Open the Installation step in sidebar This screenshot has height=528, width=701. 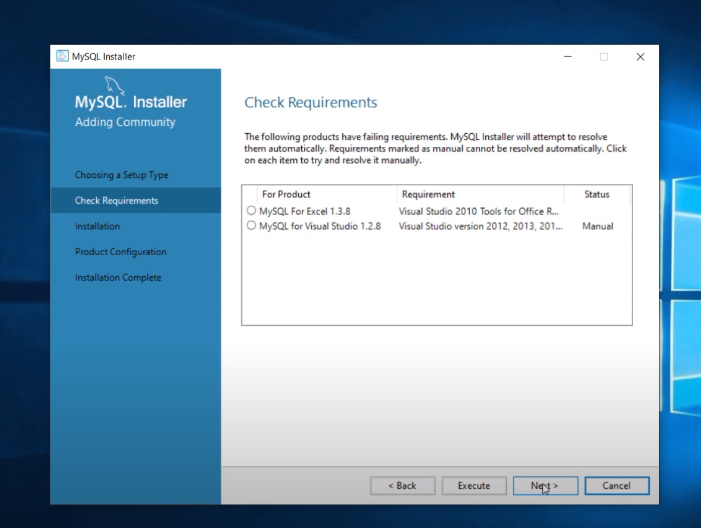tap(97, 226)
